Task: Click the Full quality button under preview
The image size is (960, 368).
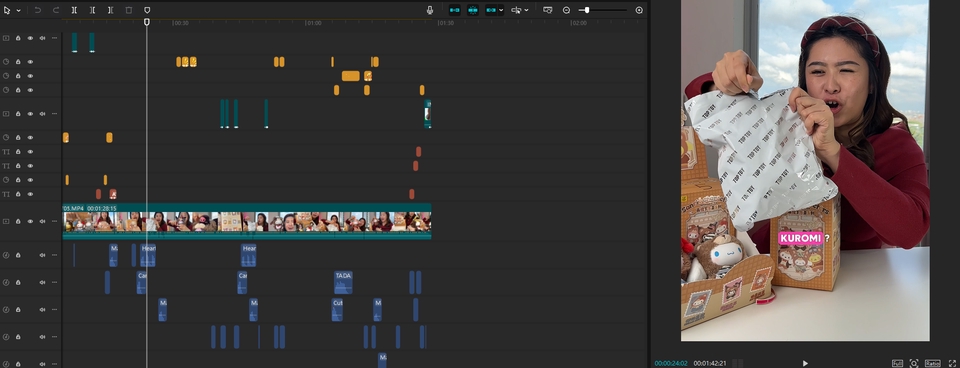Action: tap(897, 363)
